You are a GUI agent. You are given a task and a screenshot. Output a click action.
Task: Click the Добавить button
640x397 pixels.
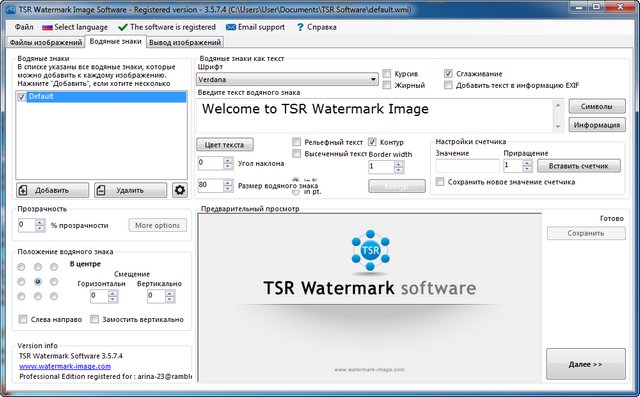point(53,190)
